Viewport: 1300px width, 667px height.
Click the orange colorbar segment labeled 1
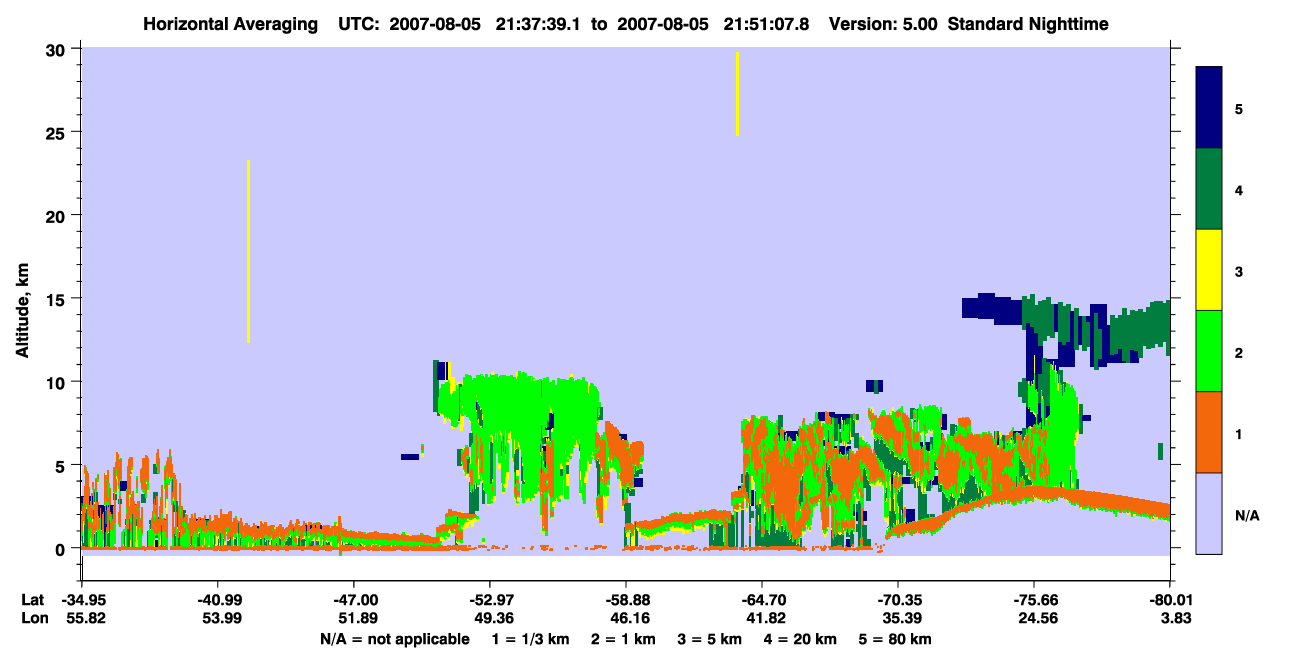[x=1209, y=432]
